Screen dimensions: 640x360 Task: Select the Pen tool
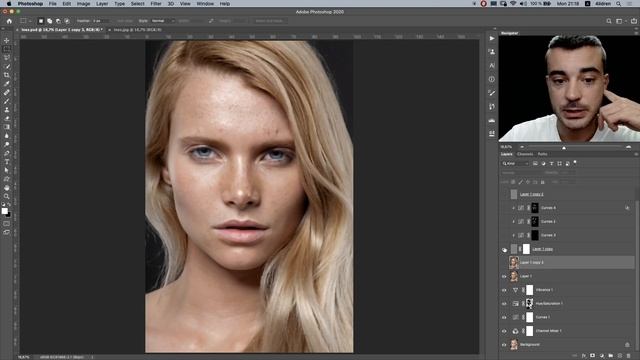point(7,153)
